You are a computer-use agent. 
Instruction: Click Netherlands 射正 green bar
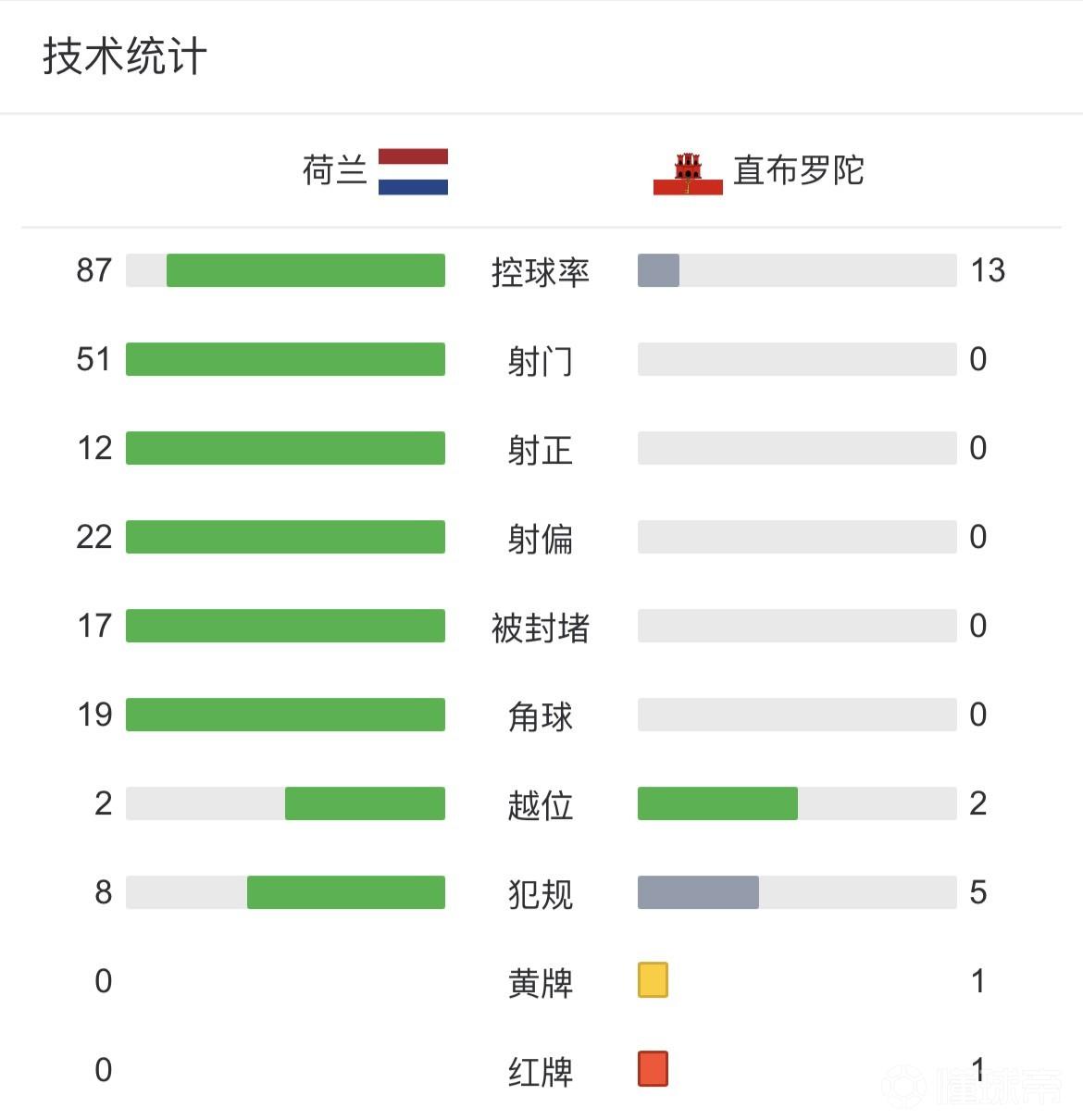click(x=285, y=448)
